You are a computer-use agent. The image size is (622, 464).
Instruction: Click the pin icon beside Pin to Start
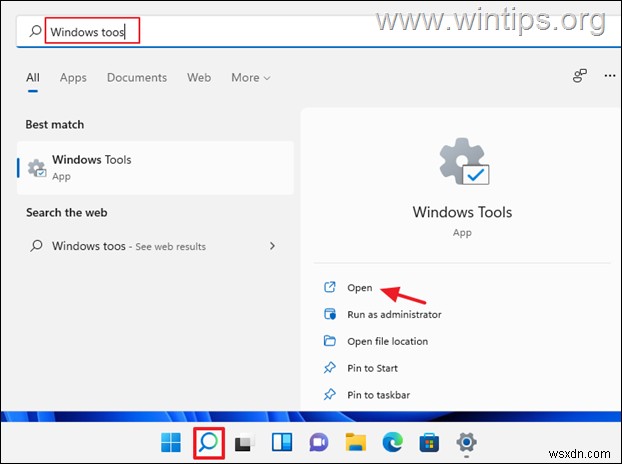click(x=330, y=368)
